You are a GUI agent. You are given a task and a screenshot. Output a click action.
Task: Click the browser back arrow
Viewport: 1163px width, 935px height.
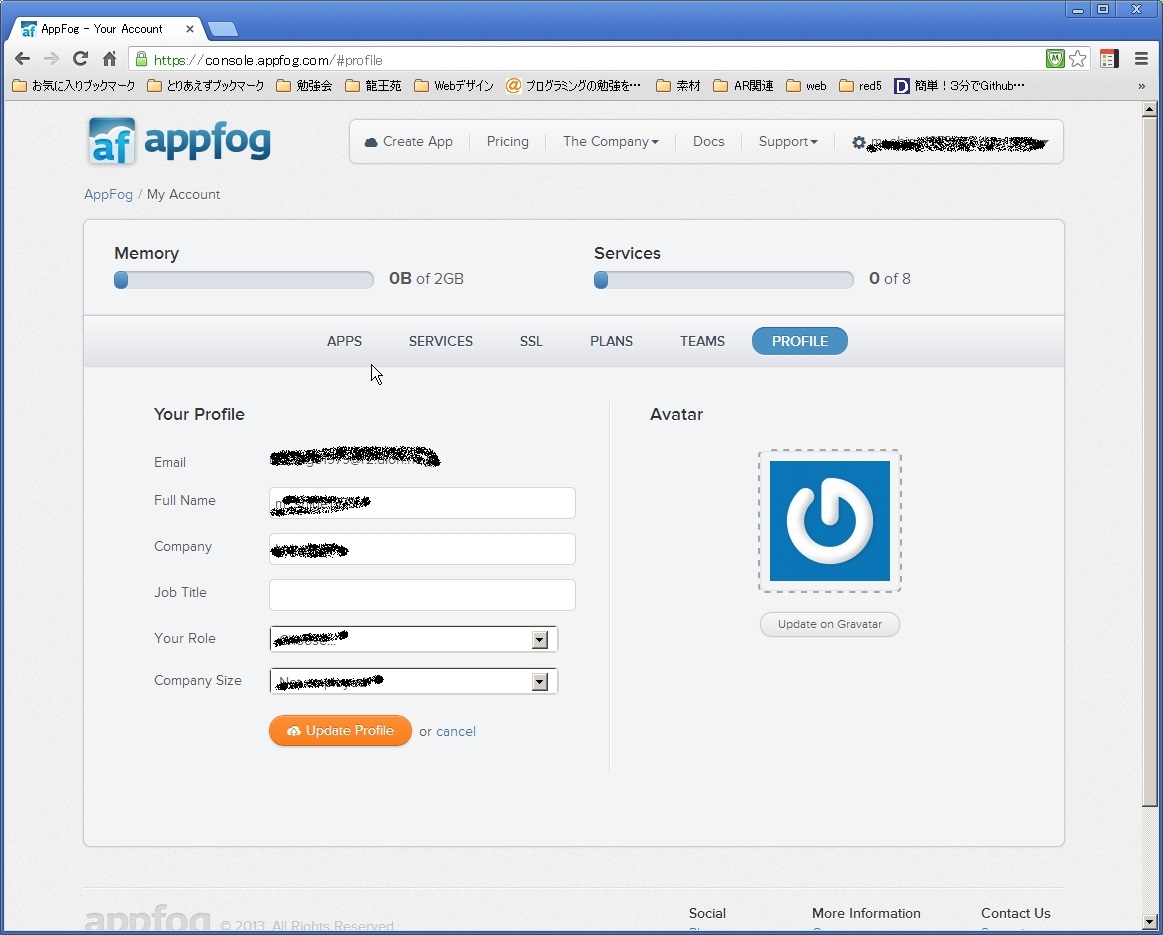tap(22, 59)
